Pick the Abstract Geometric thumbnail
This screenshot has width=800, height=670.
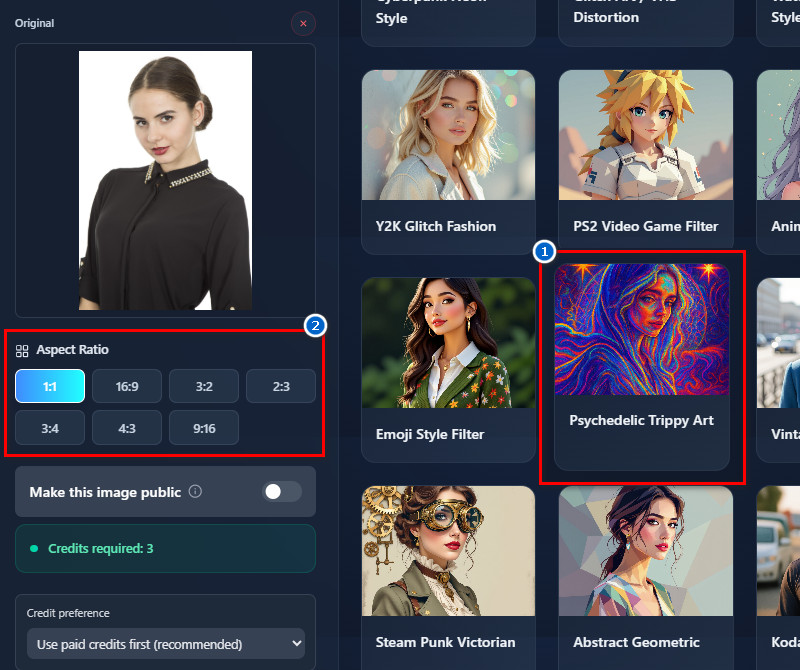coord(646,551)
